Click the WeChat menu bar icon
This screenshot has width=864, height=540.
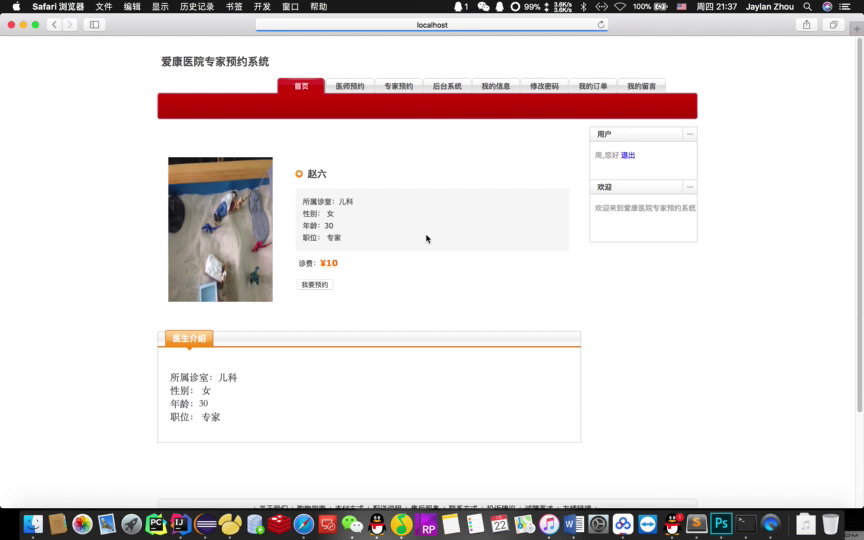483,7
